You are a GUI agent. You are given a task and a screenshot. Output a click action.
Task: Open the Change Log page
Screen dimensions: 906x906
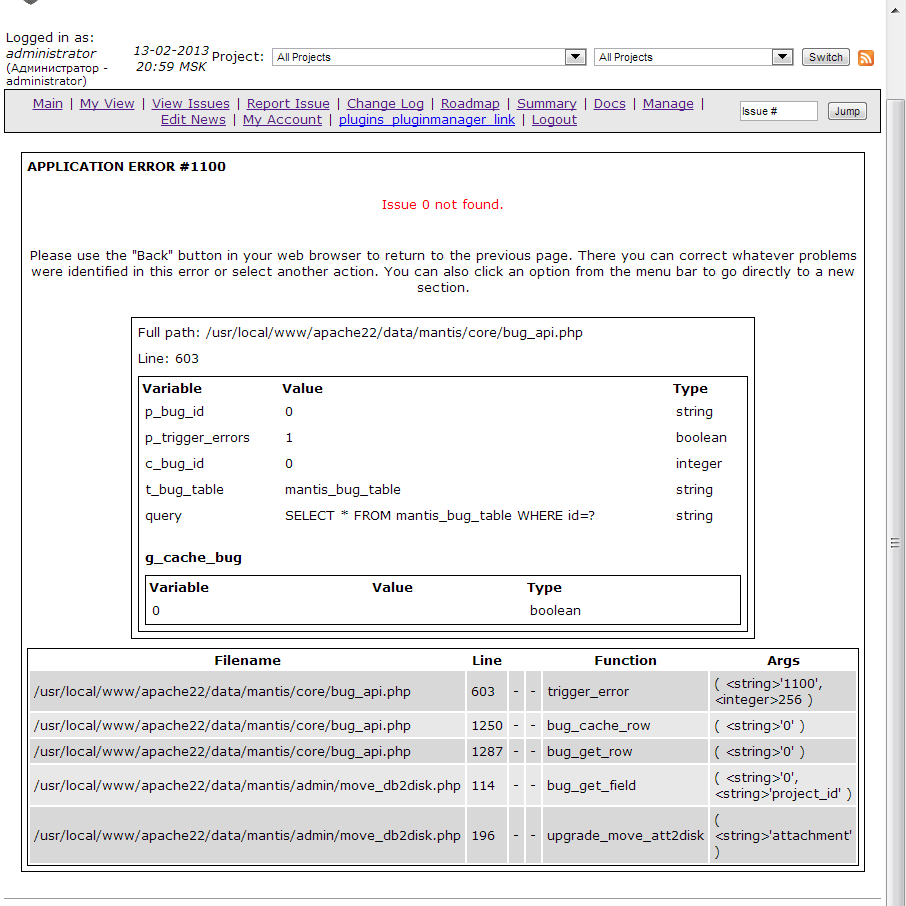pos(385,104)
